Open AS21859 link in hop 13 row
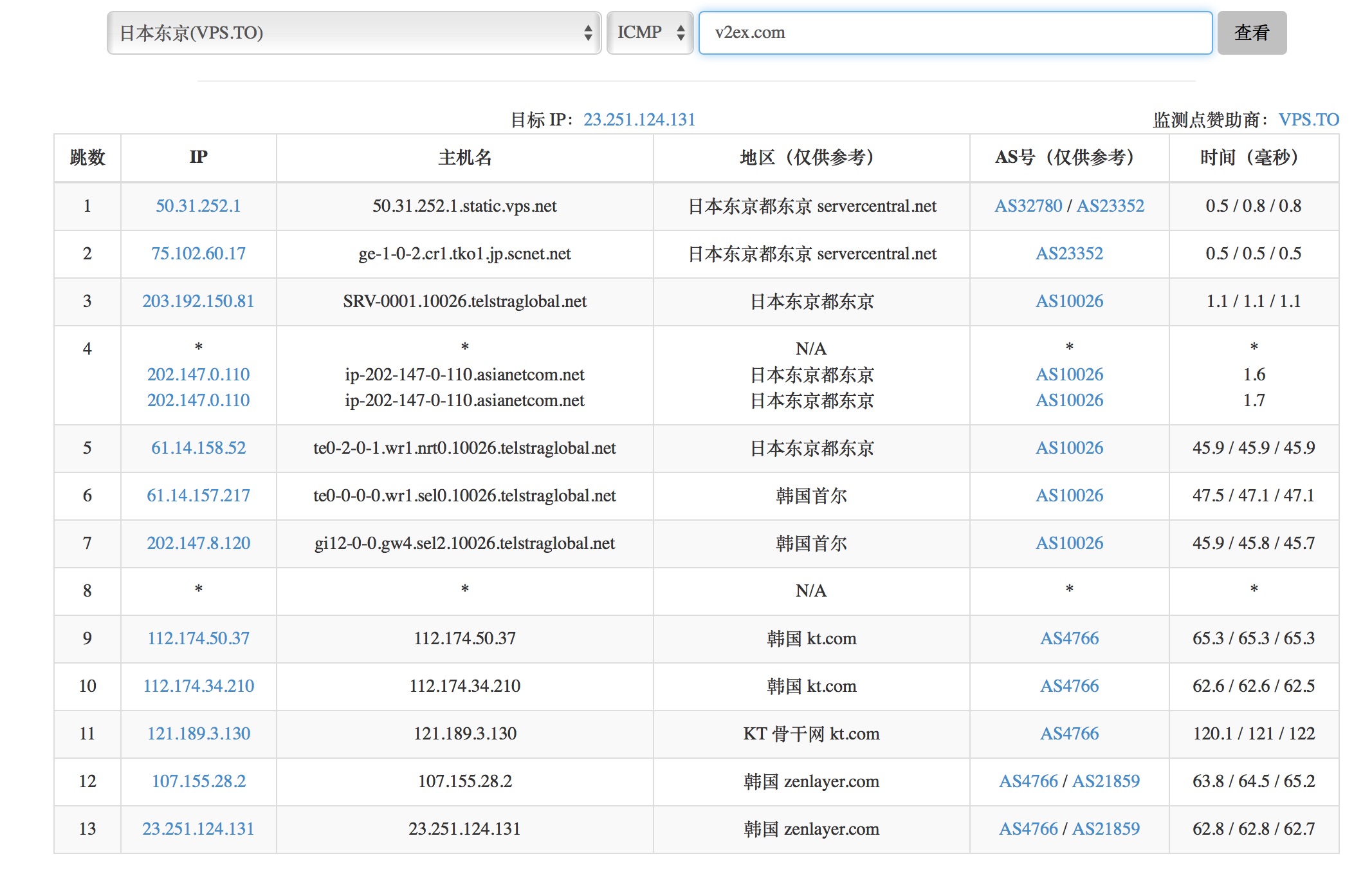 [x=1106, y=829]
